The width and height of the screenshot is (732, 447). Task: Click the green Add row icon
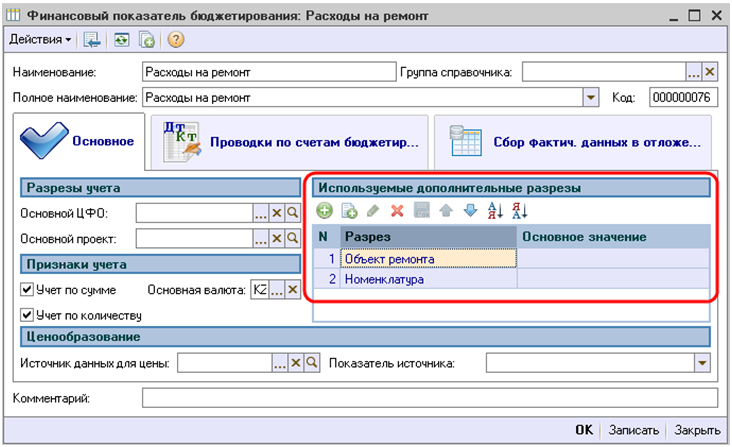coord(324,211)
